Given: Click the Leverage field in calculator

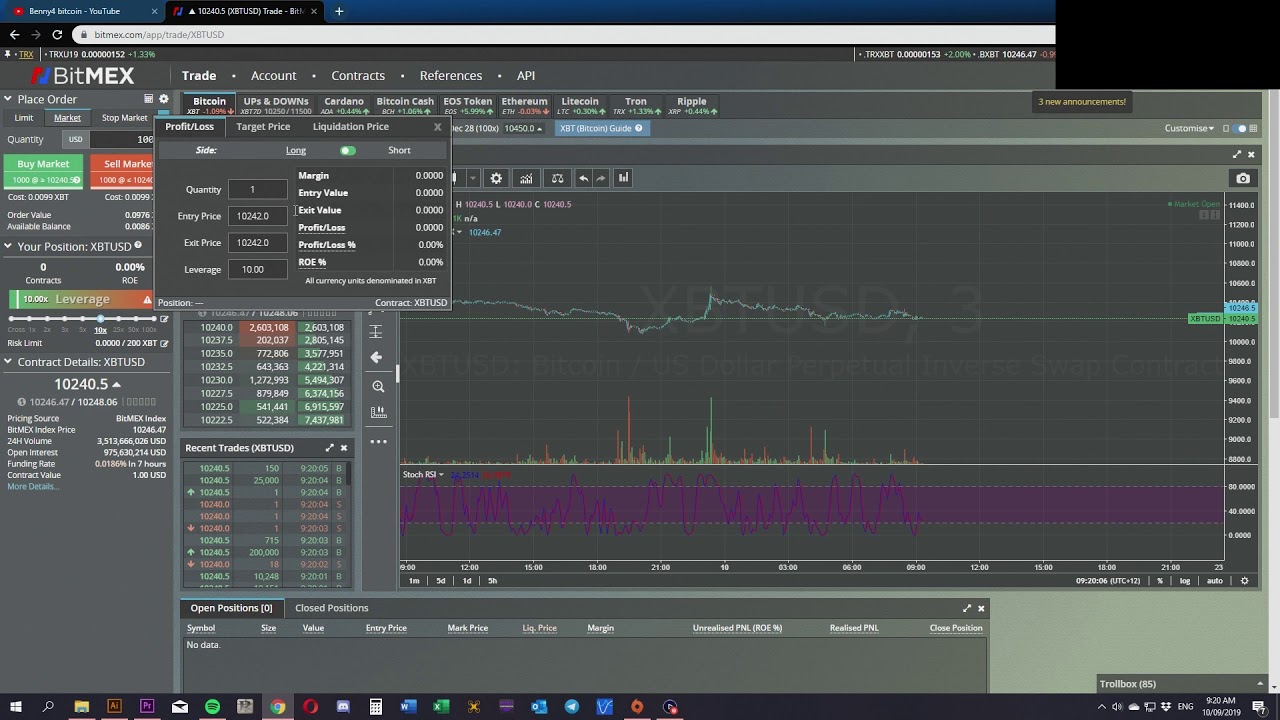Looking at the screenshot, I should pos(257,269).
